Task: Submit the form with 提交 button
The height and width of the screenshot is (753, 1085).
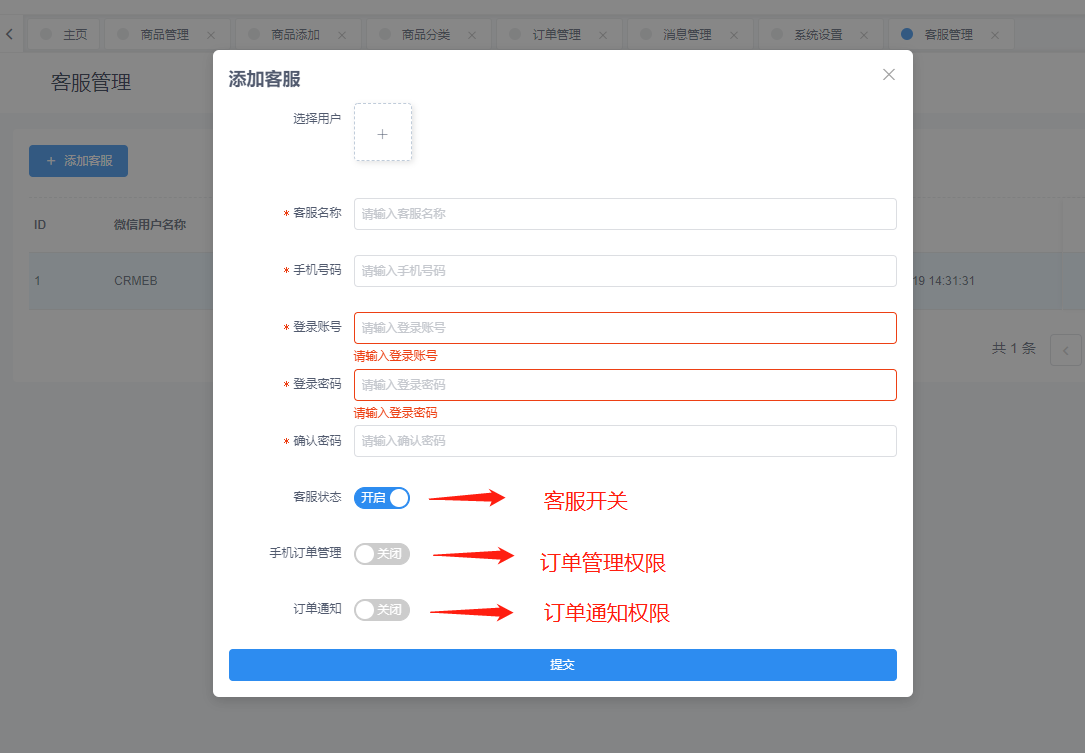Action: point(562,665)
